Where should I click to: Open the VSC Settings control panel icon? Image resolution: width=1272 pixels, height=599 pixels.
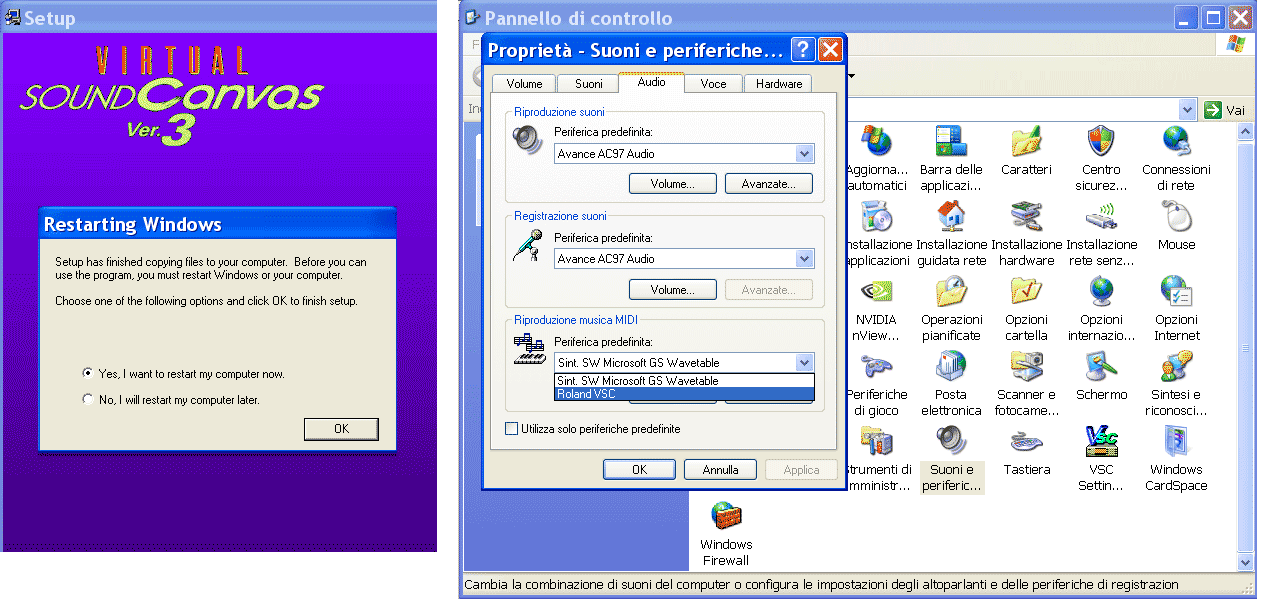pos(1101,442)
